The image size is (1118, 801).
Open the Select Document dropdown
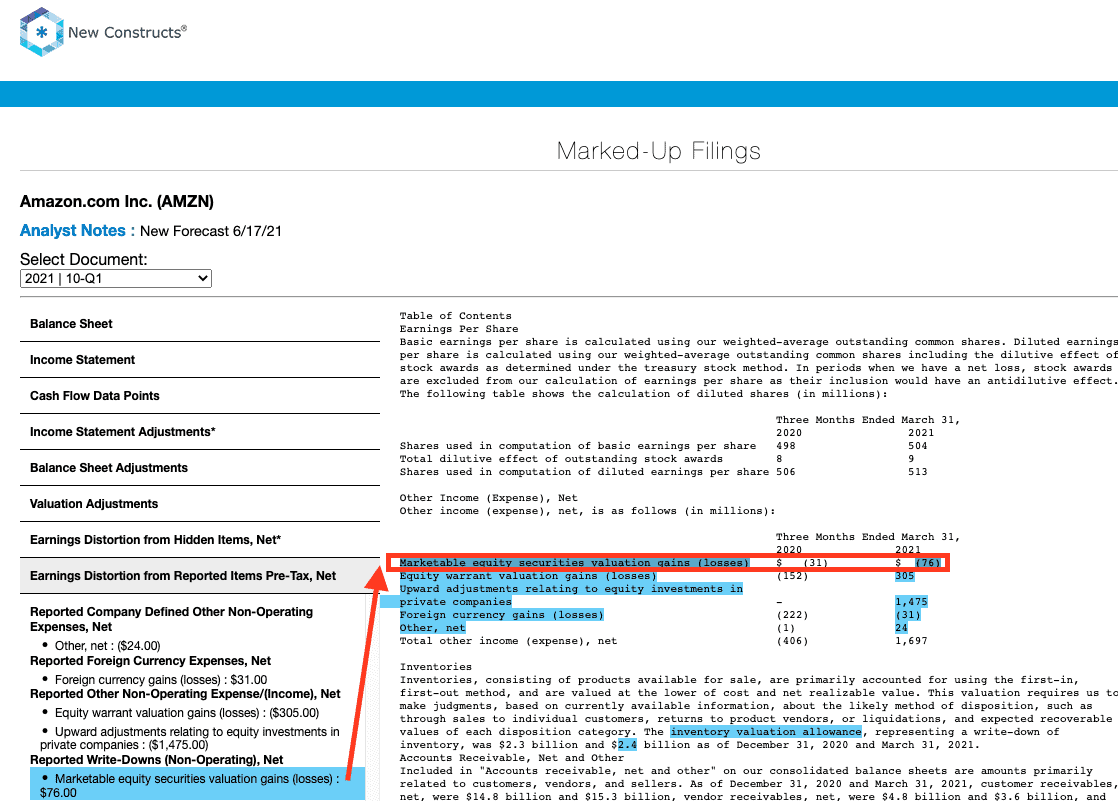[116, 278]
